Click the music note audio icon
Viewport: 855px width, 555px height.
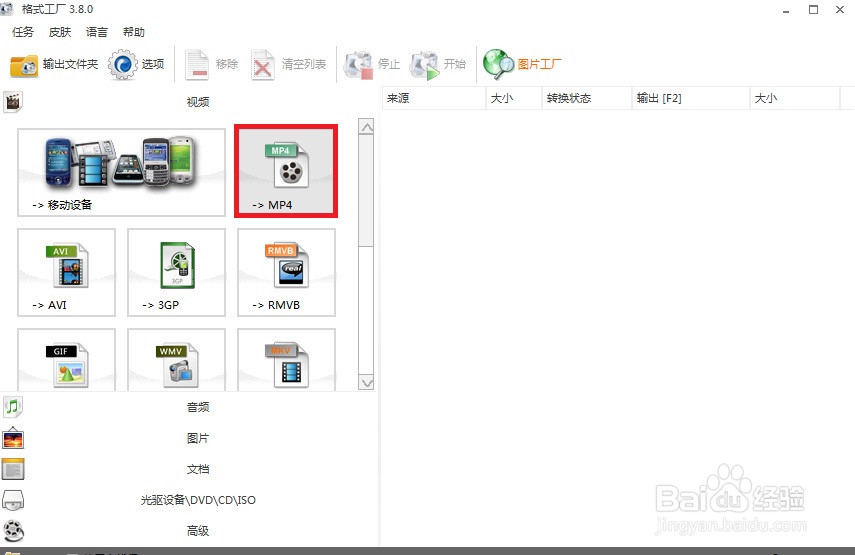point(13,407)
